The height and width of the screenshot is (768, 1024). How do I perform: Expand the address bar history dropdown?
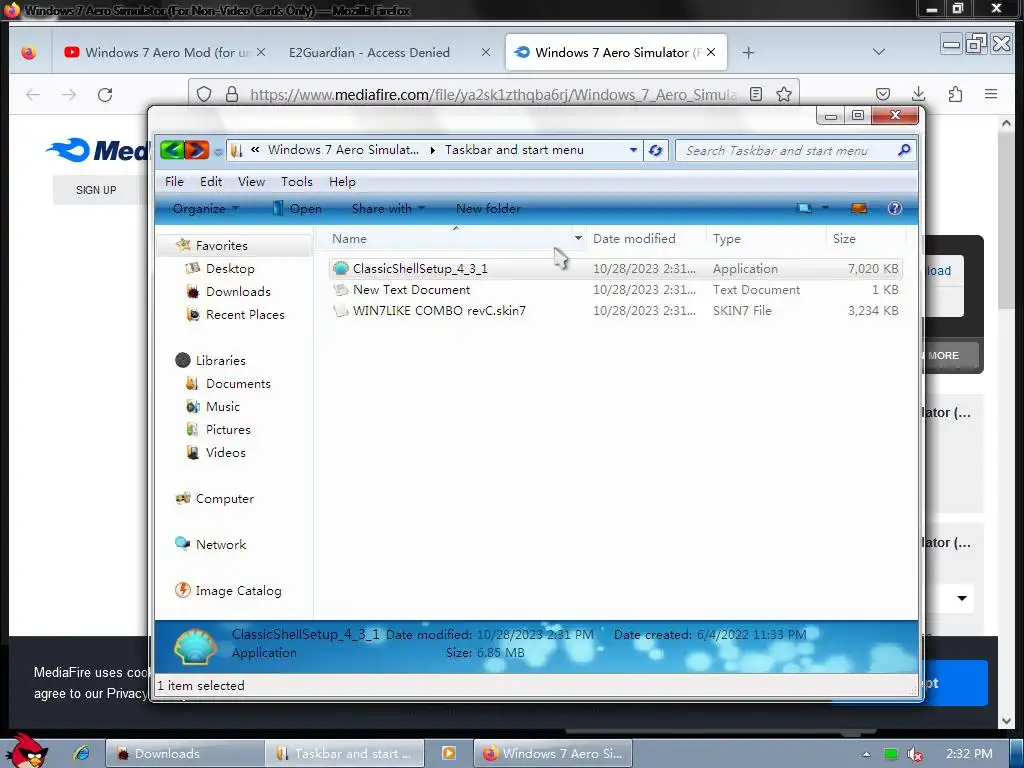click(633, 150)
